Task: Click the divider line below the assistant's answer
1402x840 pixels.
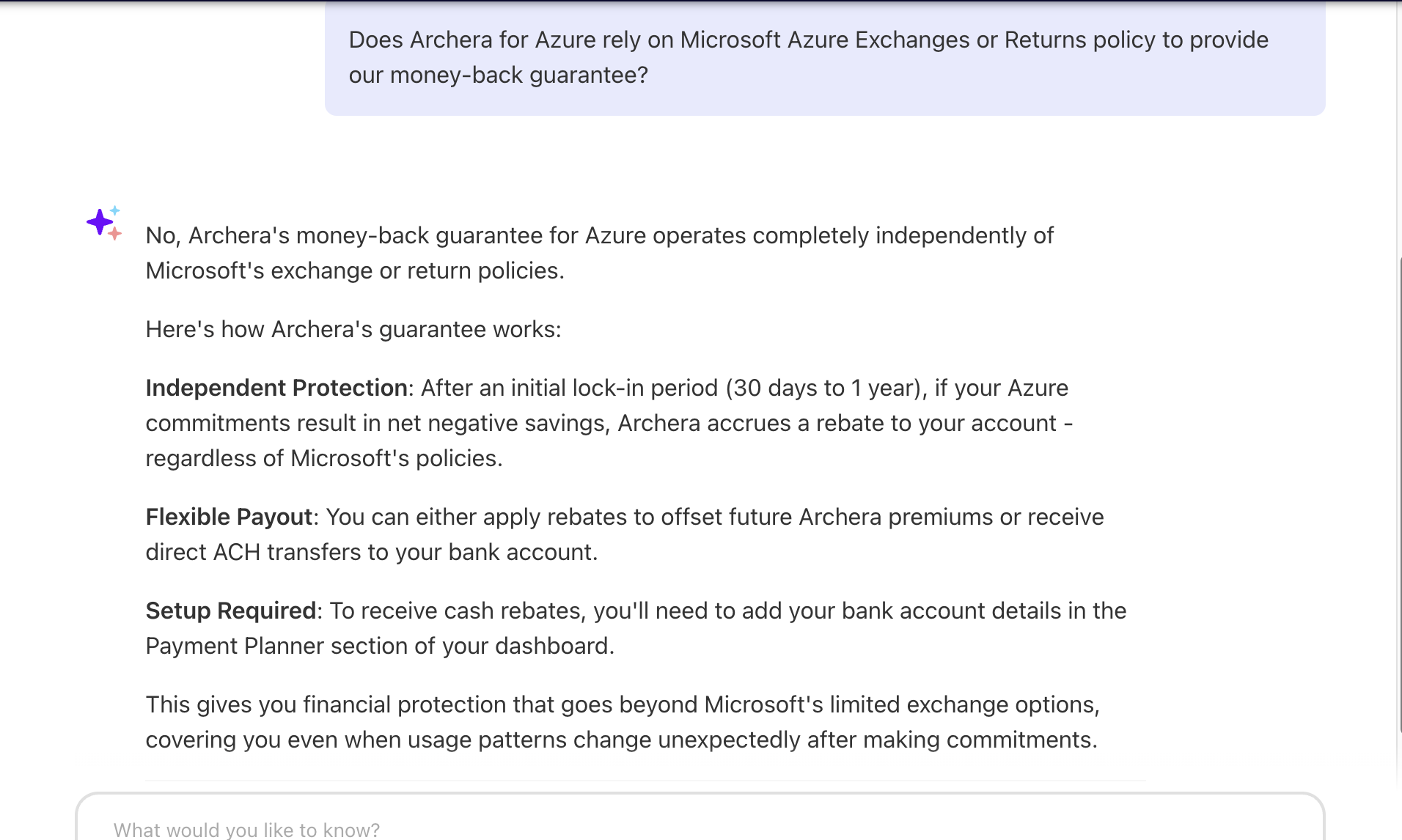Action: pos(645,781)
